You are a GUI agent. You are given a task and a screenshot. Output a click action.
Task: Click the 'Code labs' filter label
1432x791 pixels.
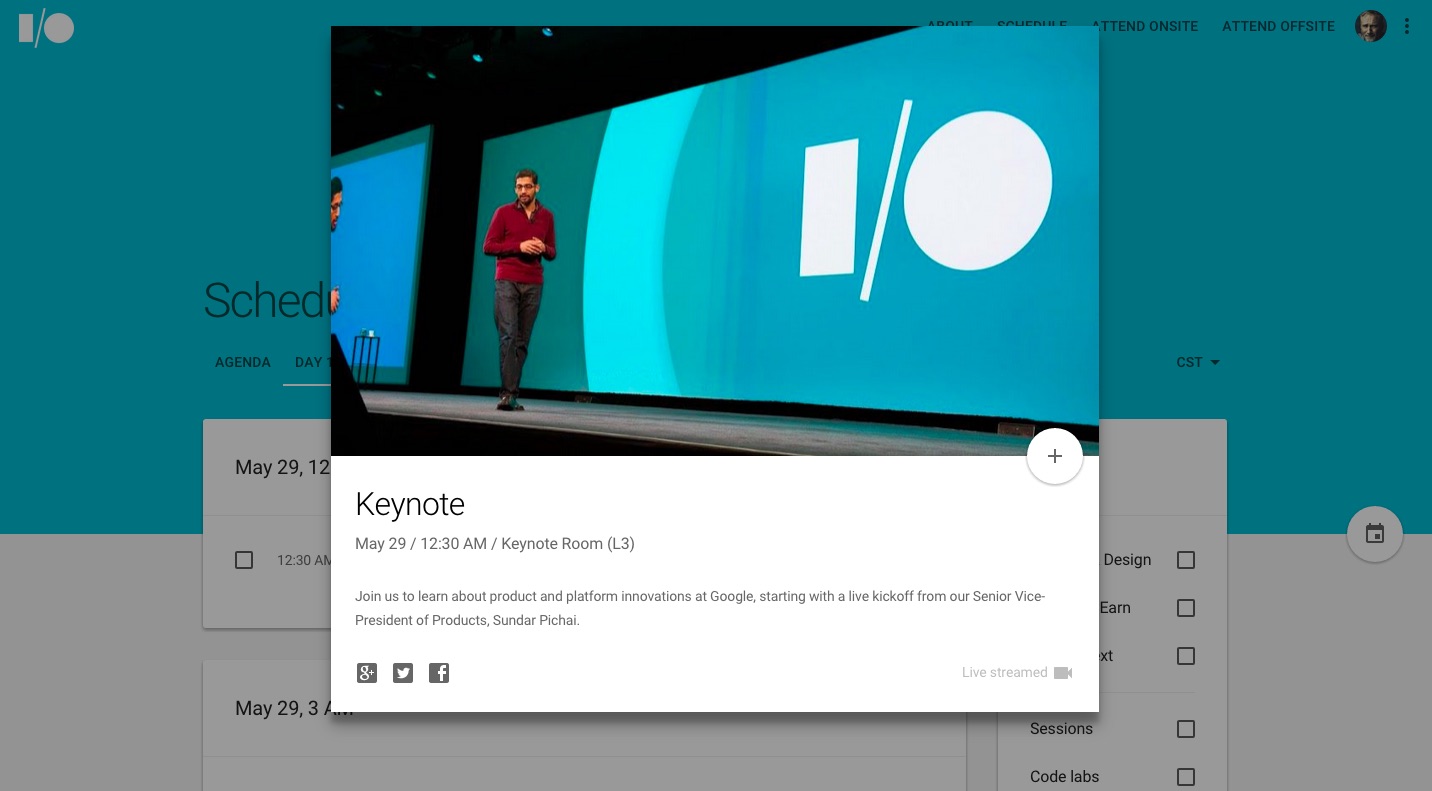pos(1064,777)
